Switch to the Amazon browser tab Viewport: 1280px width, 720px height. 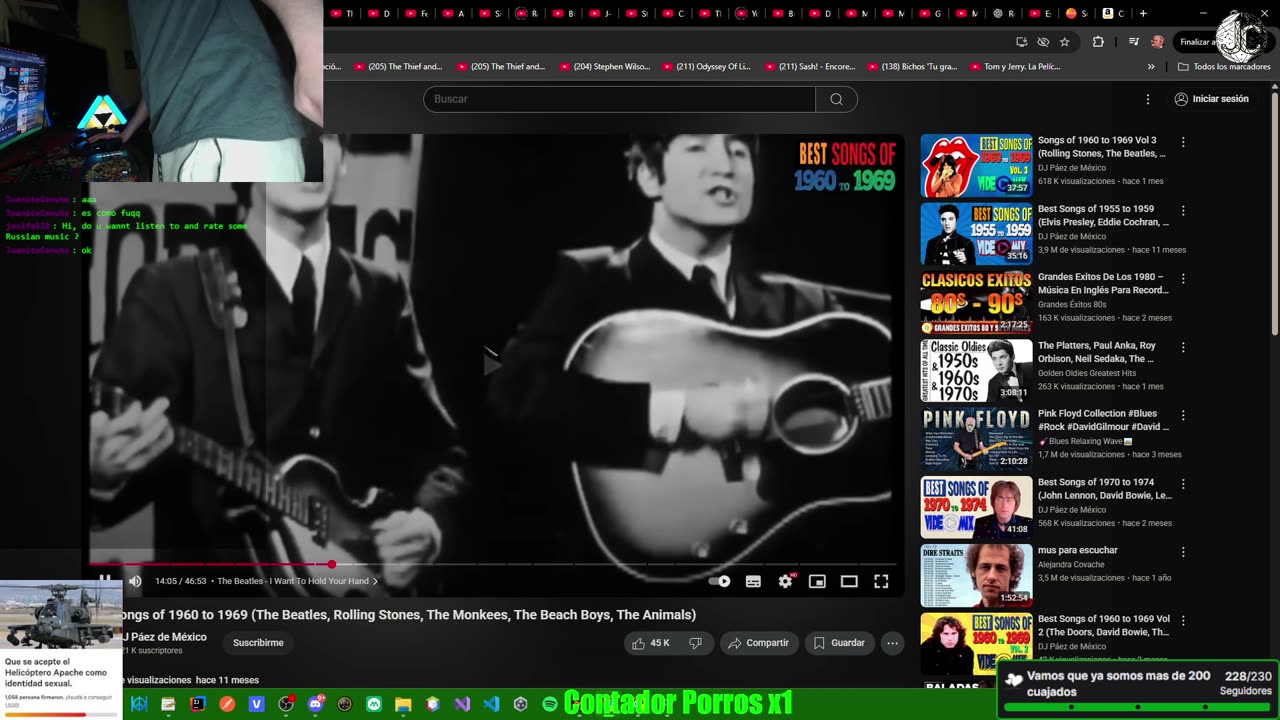click(1114, 13)
